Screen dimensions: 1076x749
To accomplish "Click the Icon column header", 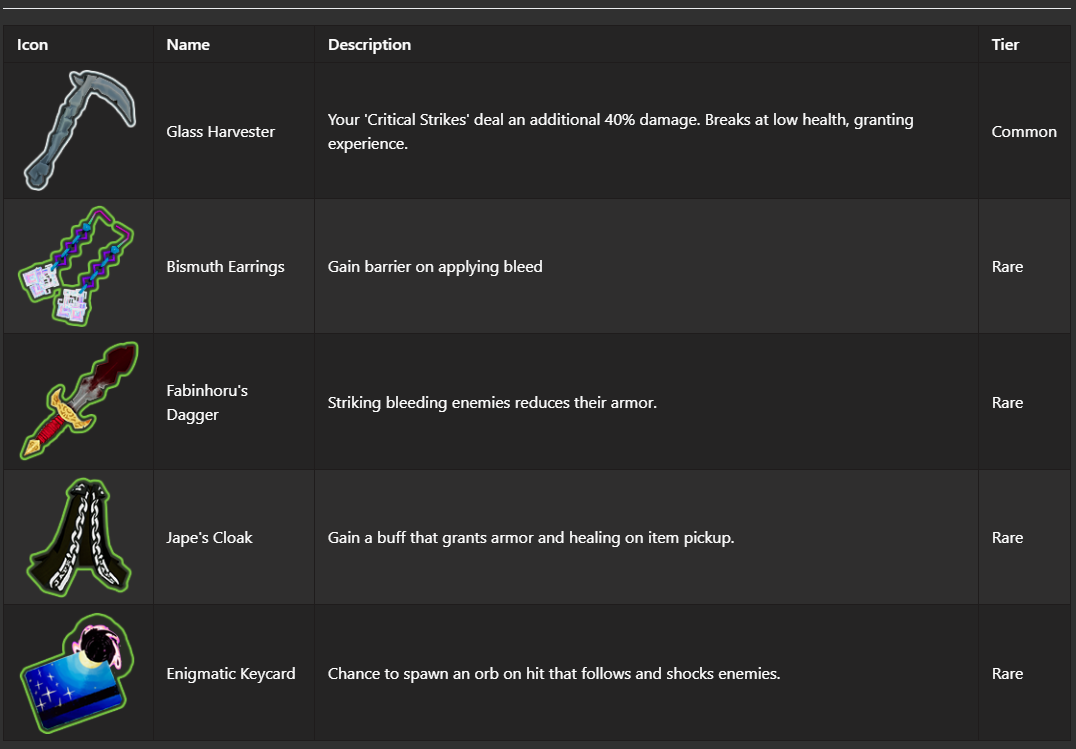I will pyautogui.click(x=33, y=45).
